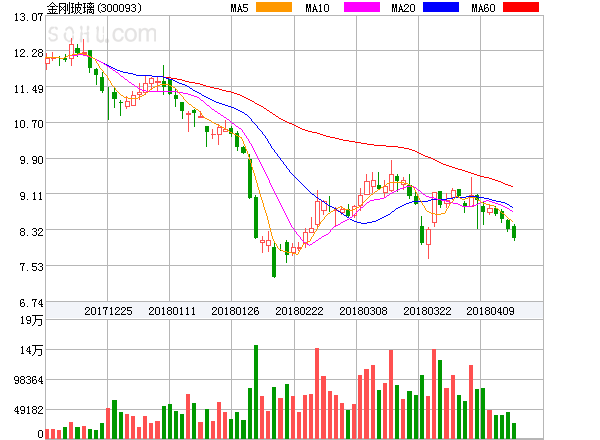Click the 20180126 date label
Viewport: 600px width, 440px height.
tap(235, 311)
